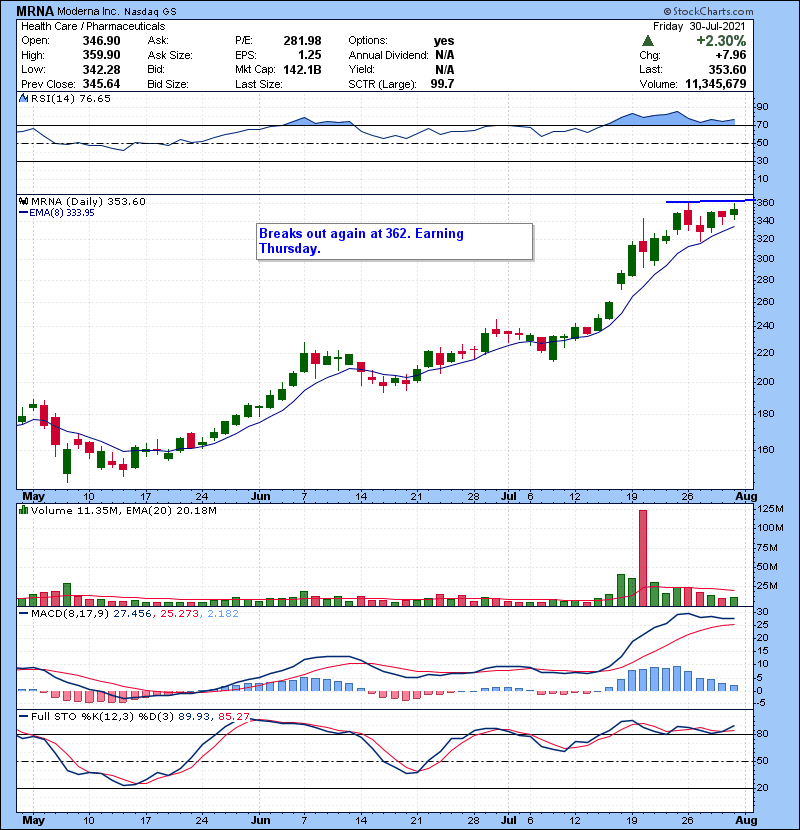Click the Prev Close value 345.64
The width and height of the screenshot is (800, 830).
point(101,84)
